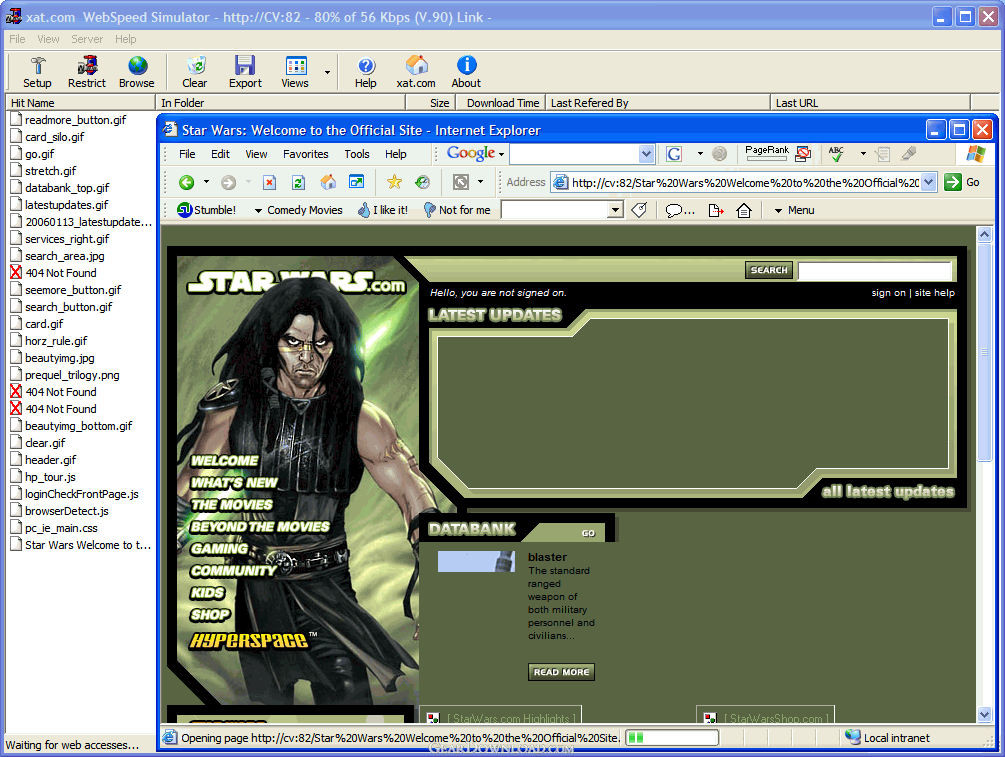Image resolution: width=1005 pixels, height=757 pixels.
Task: Go to the IE Home page icon
Action: coord(328,183)
